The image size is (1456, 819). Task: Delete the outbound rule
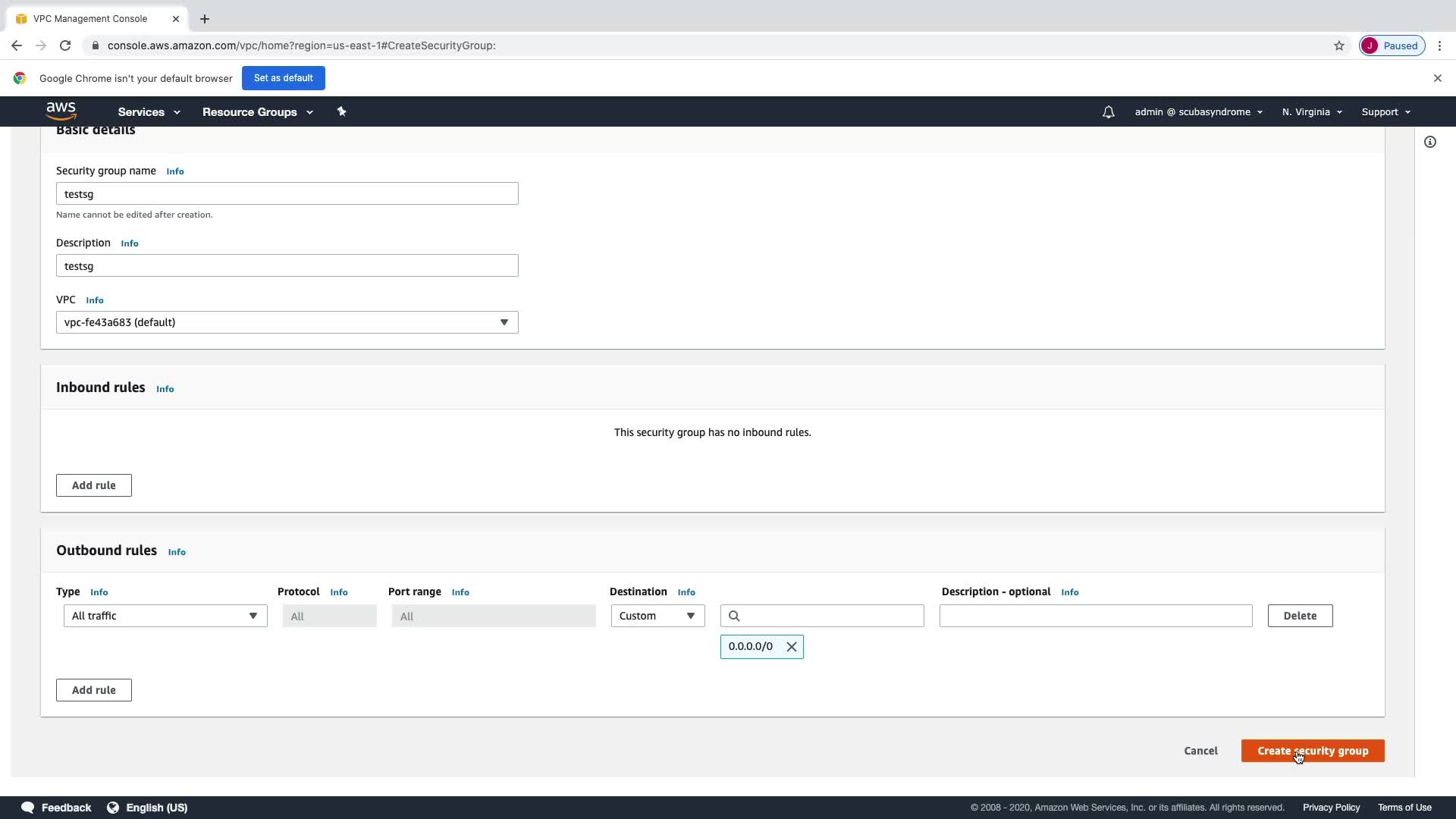point(1299,616)
